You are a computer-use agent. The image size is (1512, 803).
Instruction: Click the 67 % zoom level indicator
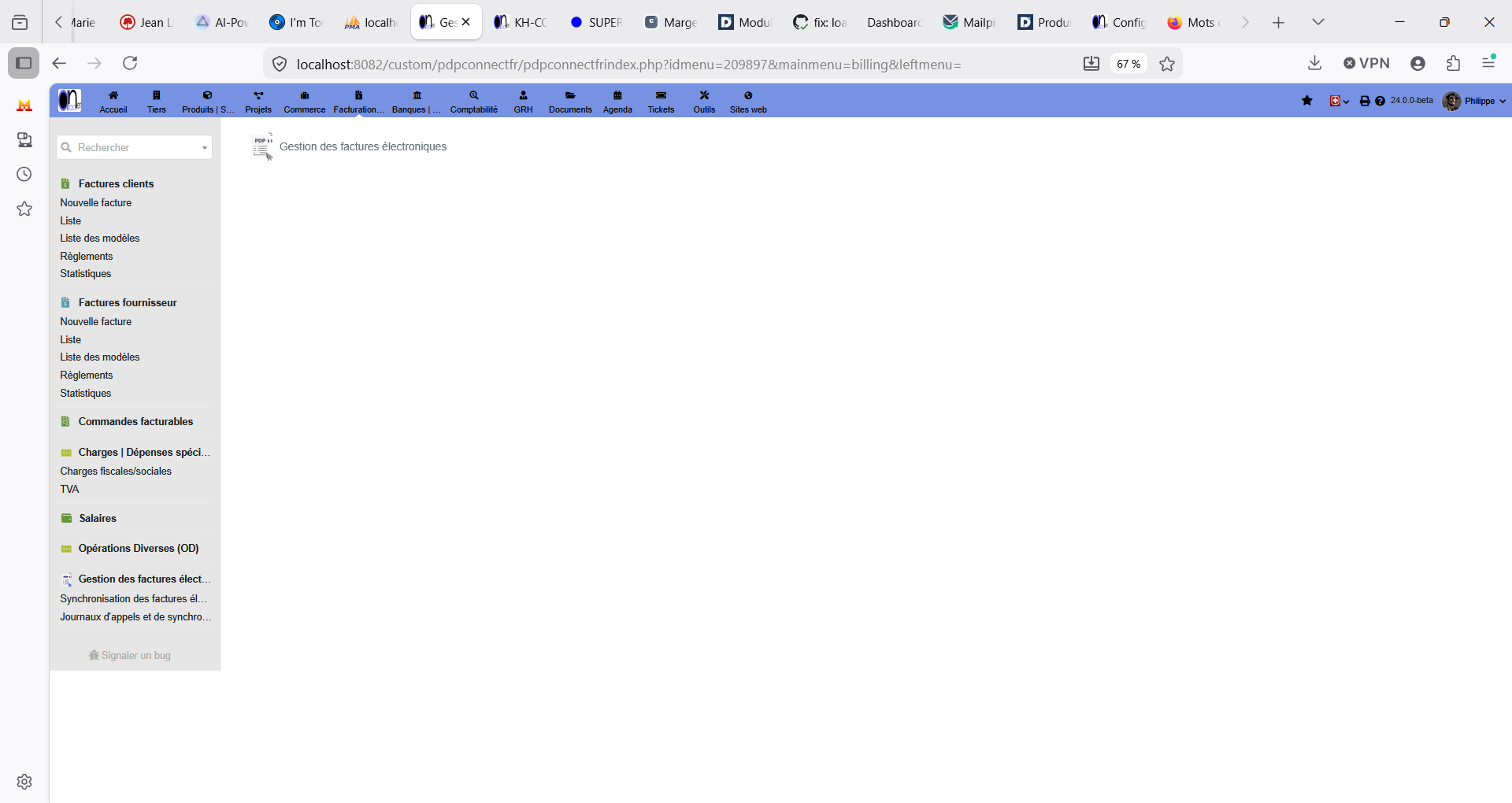coord(1128,64)
